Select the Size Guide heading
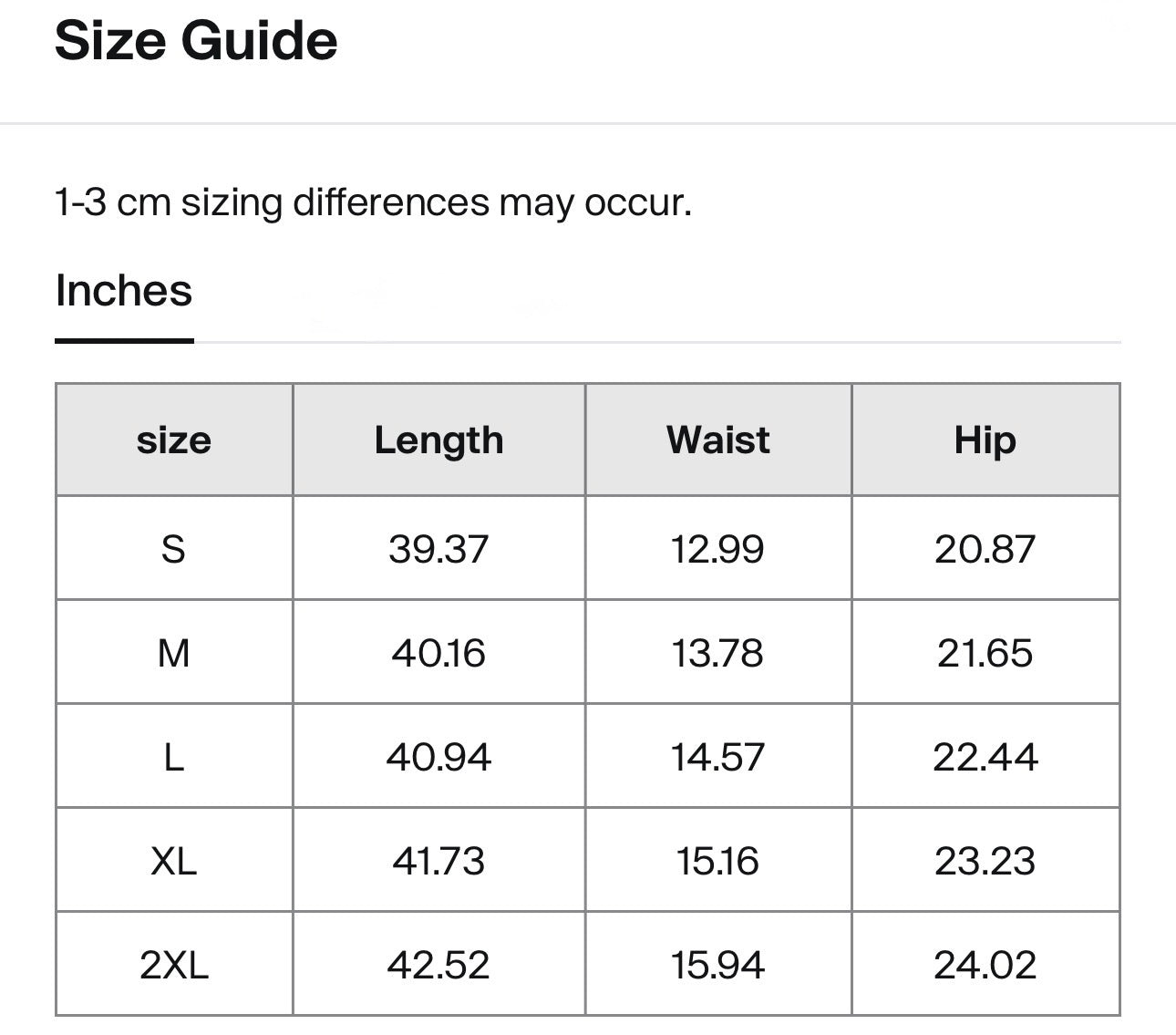The width and height of the screenshot is (1176, 1035). (x=196, y=40)
